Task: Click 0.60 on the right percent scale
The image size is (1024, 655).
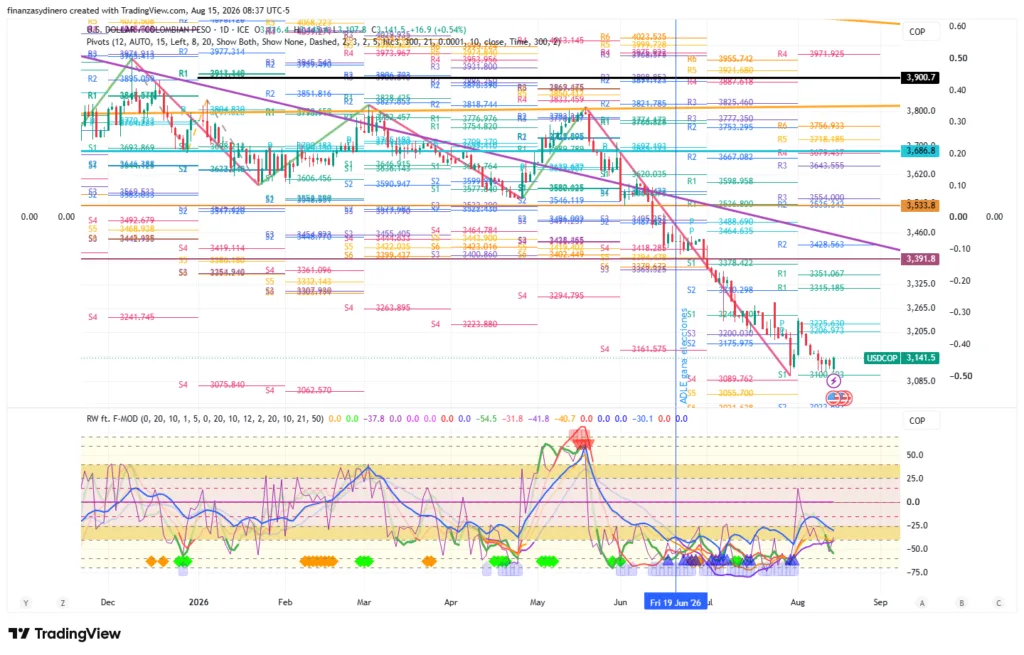Action: (x=958, y=26)
